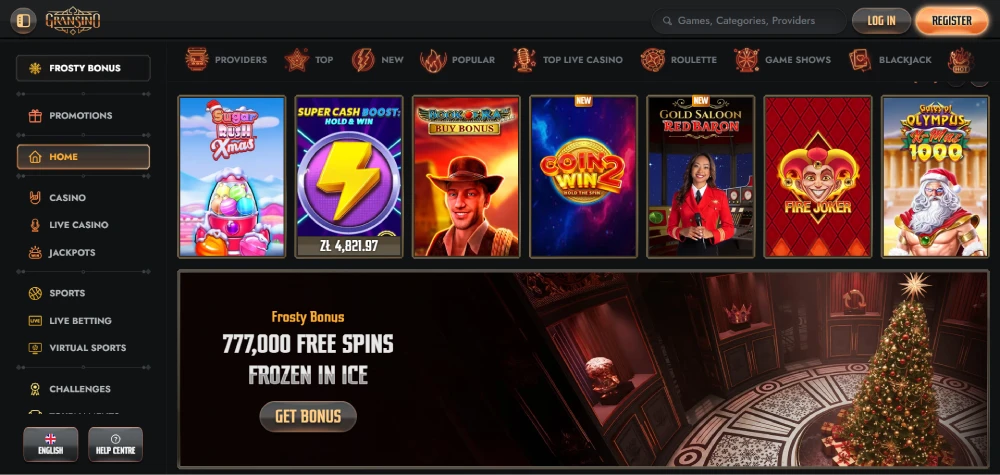Open the Providers category icon

[197, 59]
